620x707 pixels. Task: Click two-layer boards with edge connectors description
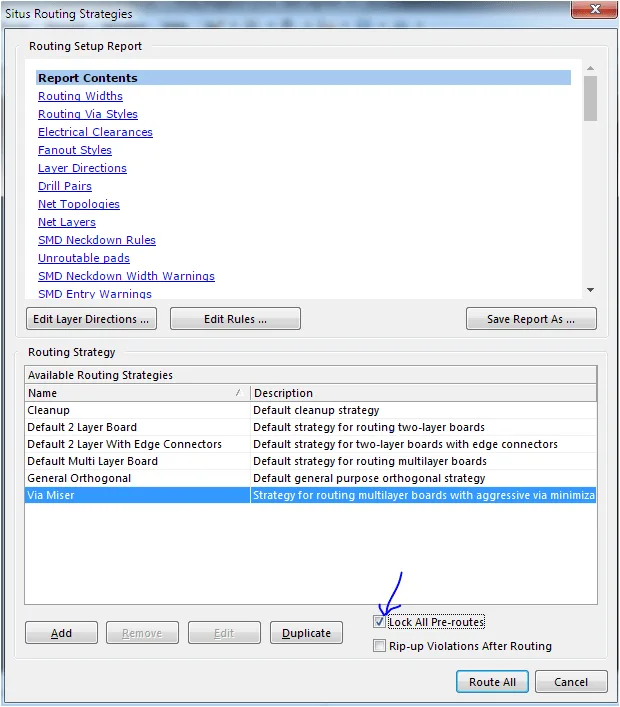(423, 444)
